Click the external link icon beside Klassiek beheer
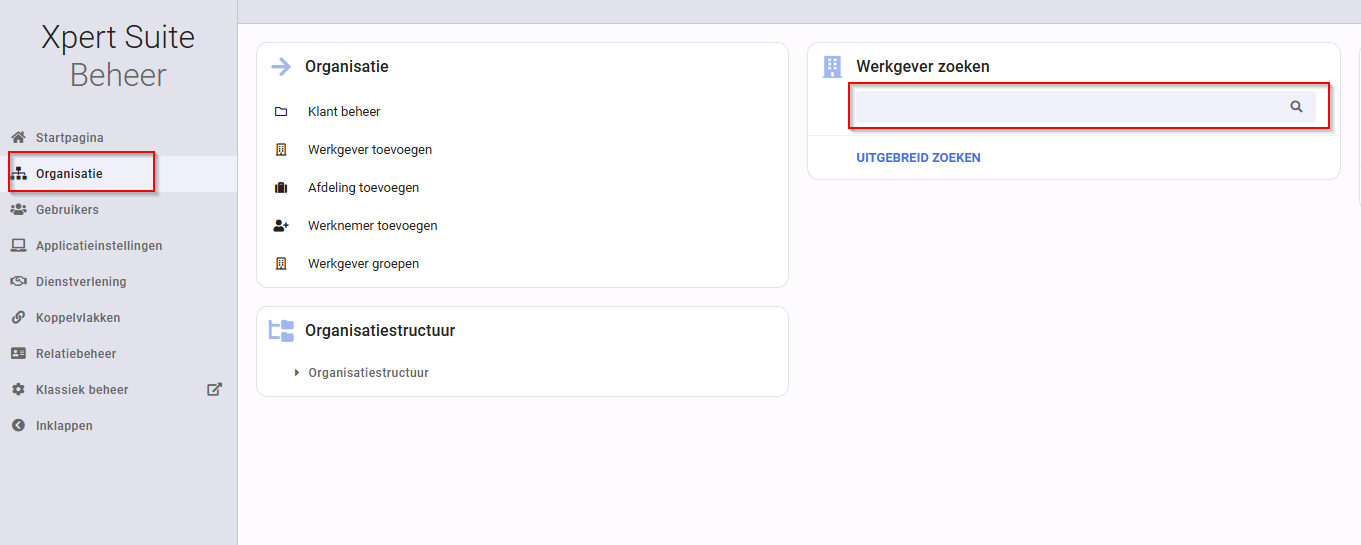 (x=214, y=389)
